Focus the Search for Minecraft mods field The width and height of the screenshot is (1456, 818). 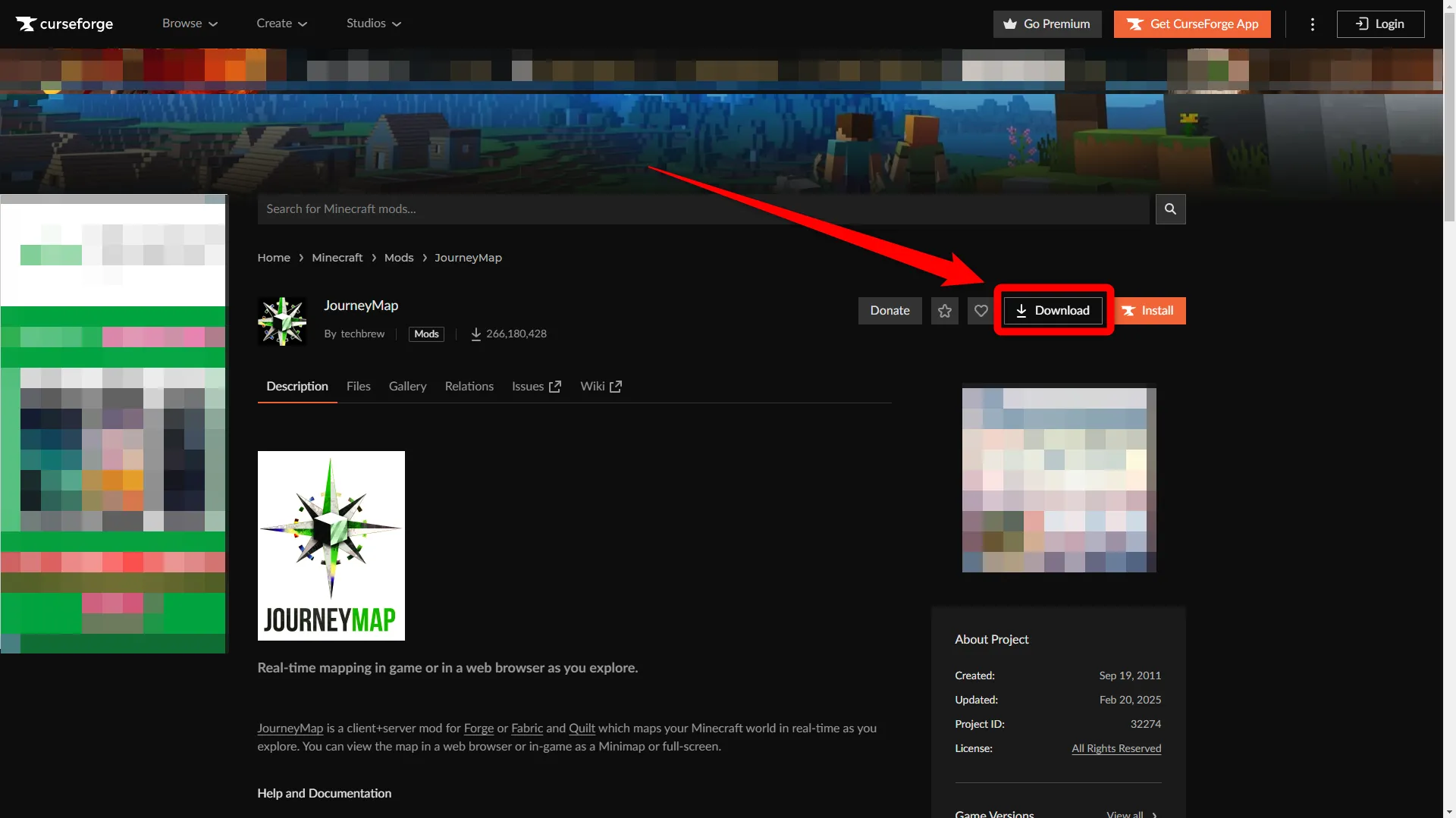(x=703, y=209)
